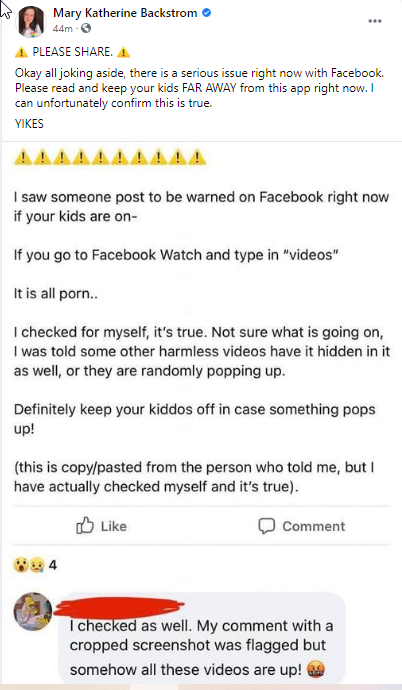Open the 44m post timestamp
Image resolution: width=402 pixels, height=690 pixels.
(x=62, y=29)
